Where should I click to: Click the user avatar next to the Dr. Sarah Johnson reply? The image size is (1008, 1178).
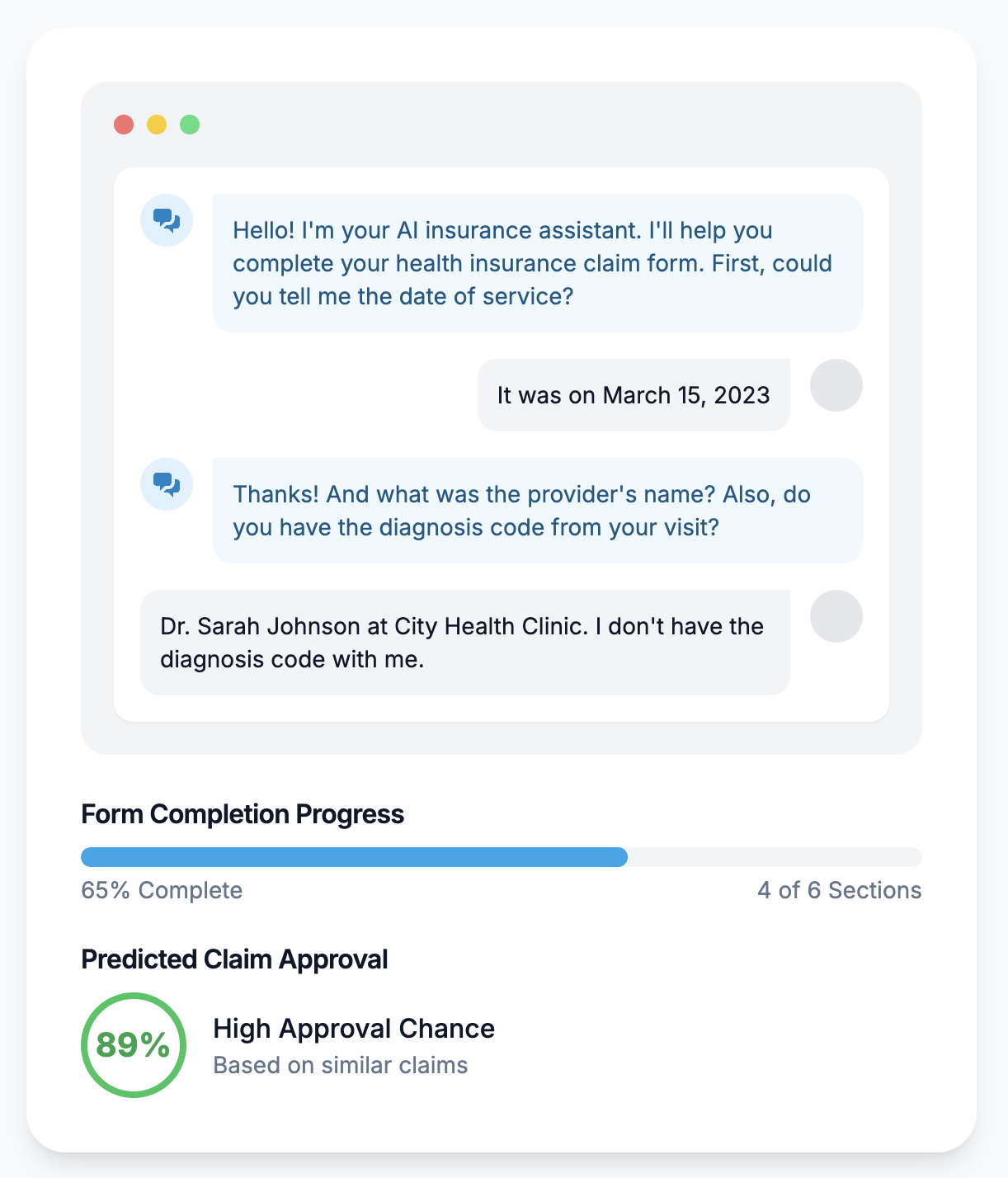(836, 616)
